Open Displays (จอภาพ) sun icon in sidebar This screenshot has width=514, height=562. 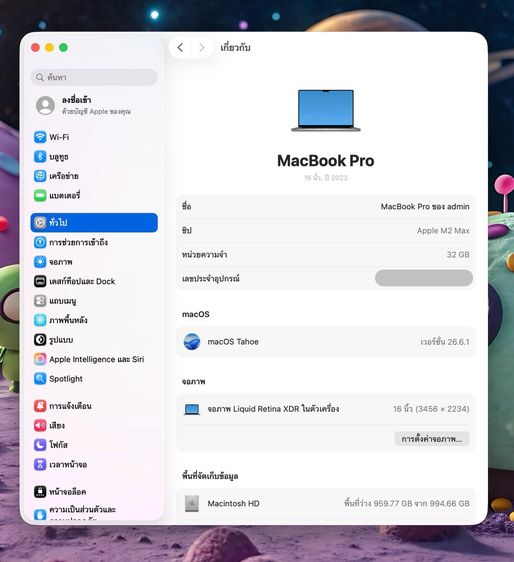point(40,262)
